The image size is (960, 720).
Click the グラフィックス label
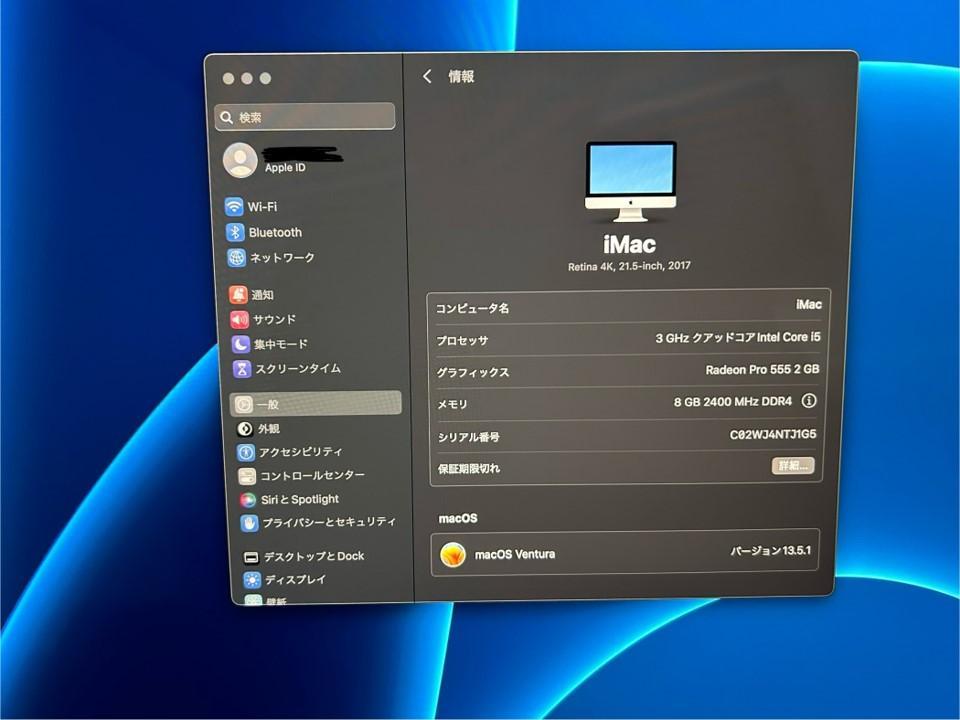pyautogui.click(x=473, y=372)
